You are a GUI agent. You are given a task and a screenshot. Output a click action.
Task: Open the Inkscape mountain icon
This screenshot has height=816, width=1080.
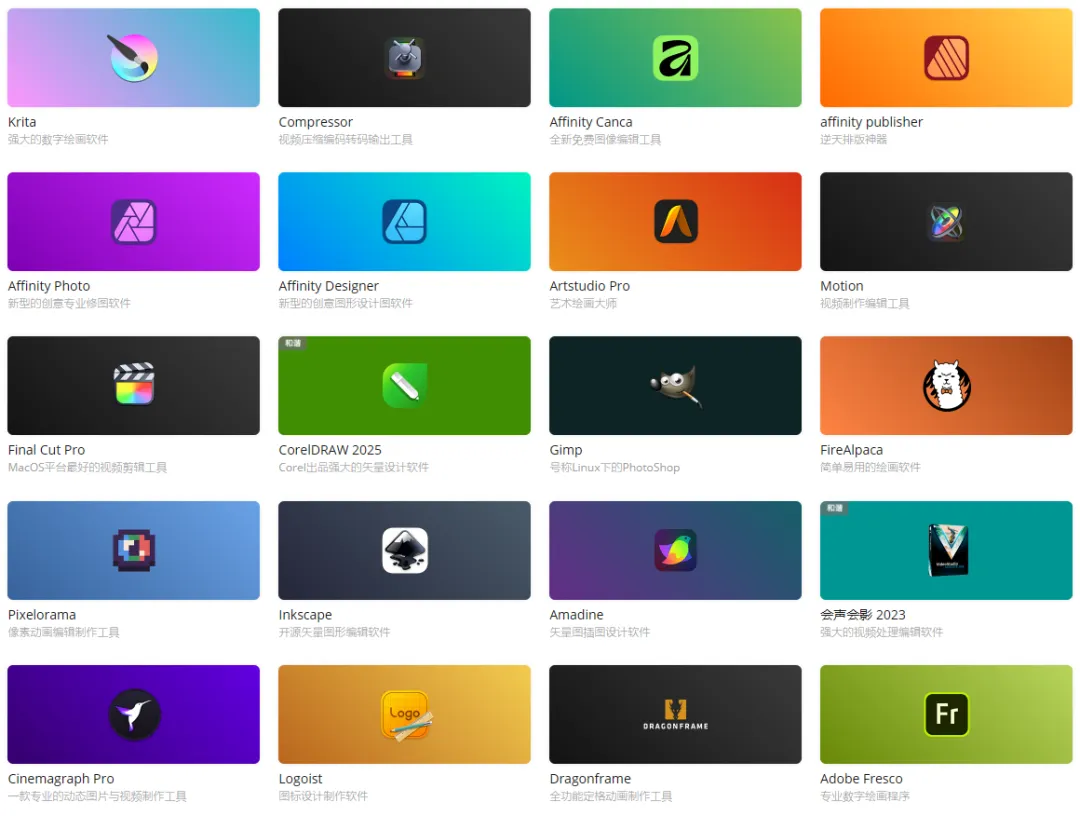click(x=404, y=550)
